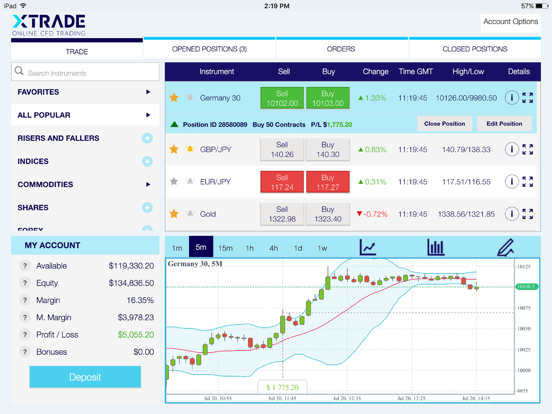Expand Germany 30 row to fullscreen
552x414 pixels.
point(527,98)
